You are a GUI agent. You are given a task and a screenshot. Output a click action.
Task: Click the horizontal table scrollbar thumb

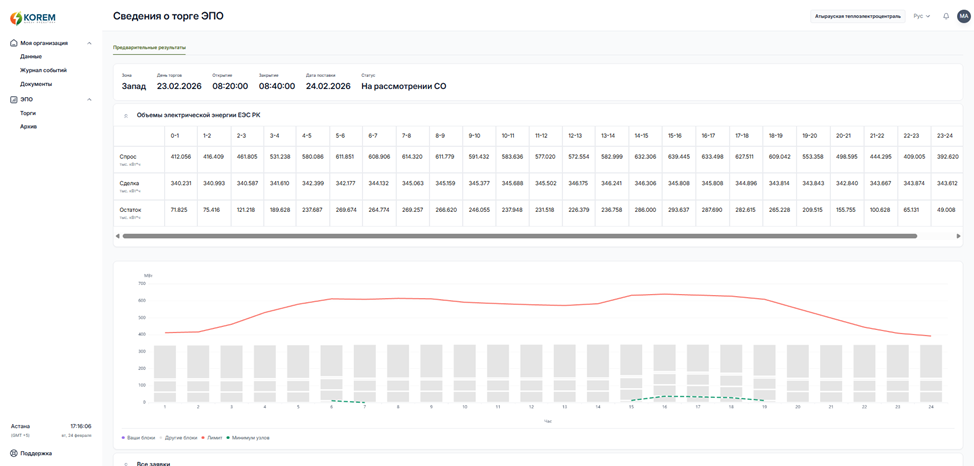pyautogui.click(x=520, y=236)
